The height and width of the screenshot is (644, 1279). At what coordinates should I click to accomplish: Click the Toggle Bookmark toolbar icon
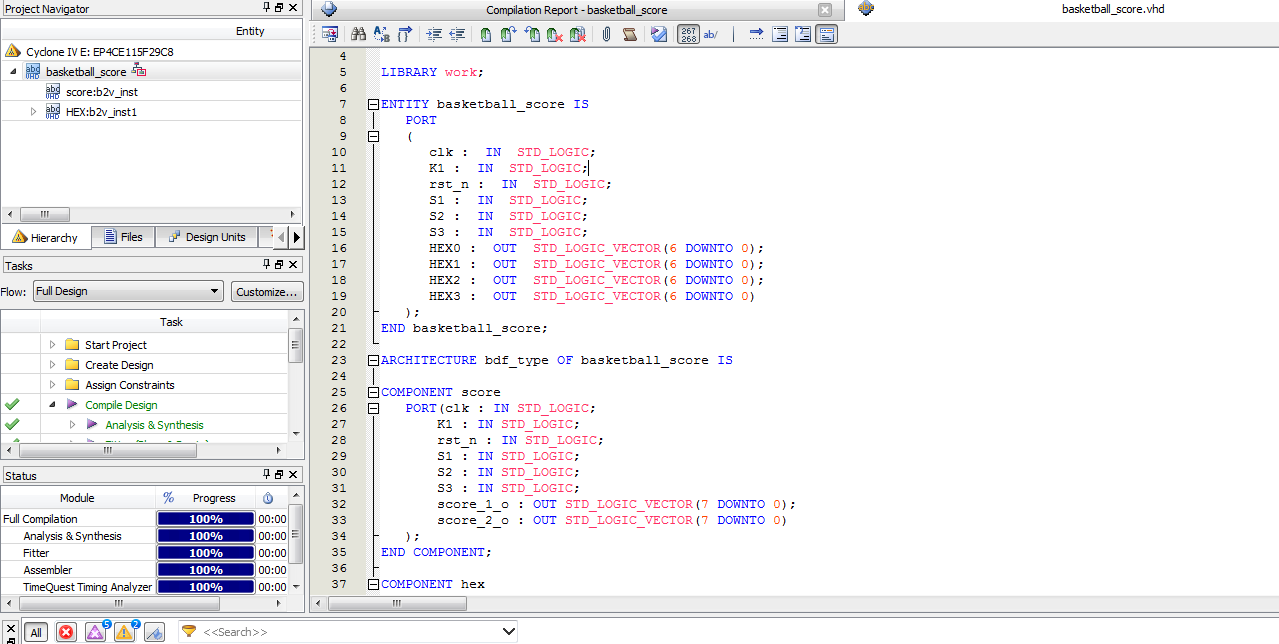coord(485,34)
